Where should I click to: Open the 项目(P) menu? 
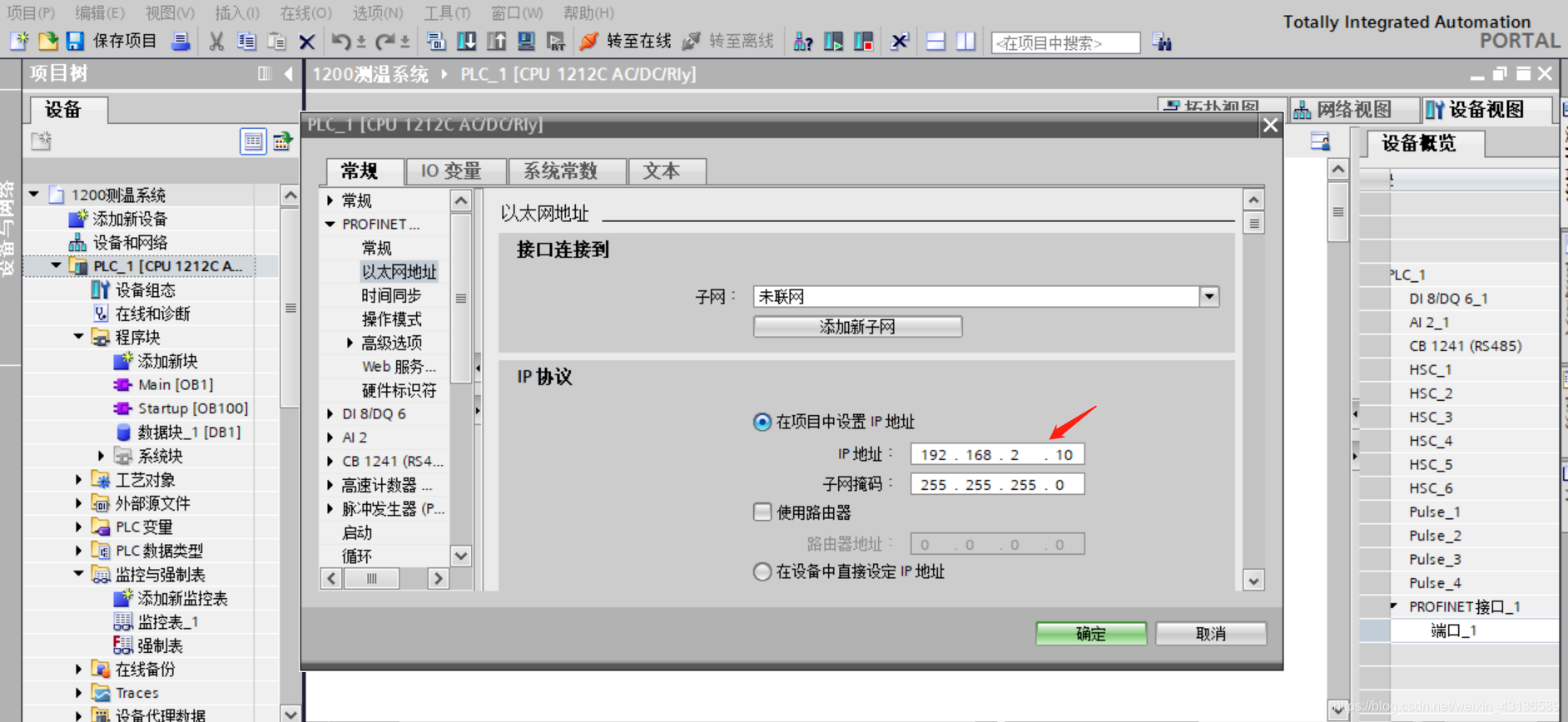click(31, 12)
